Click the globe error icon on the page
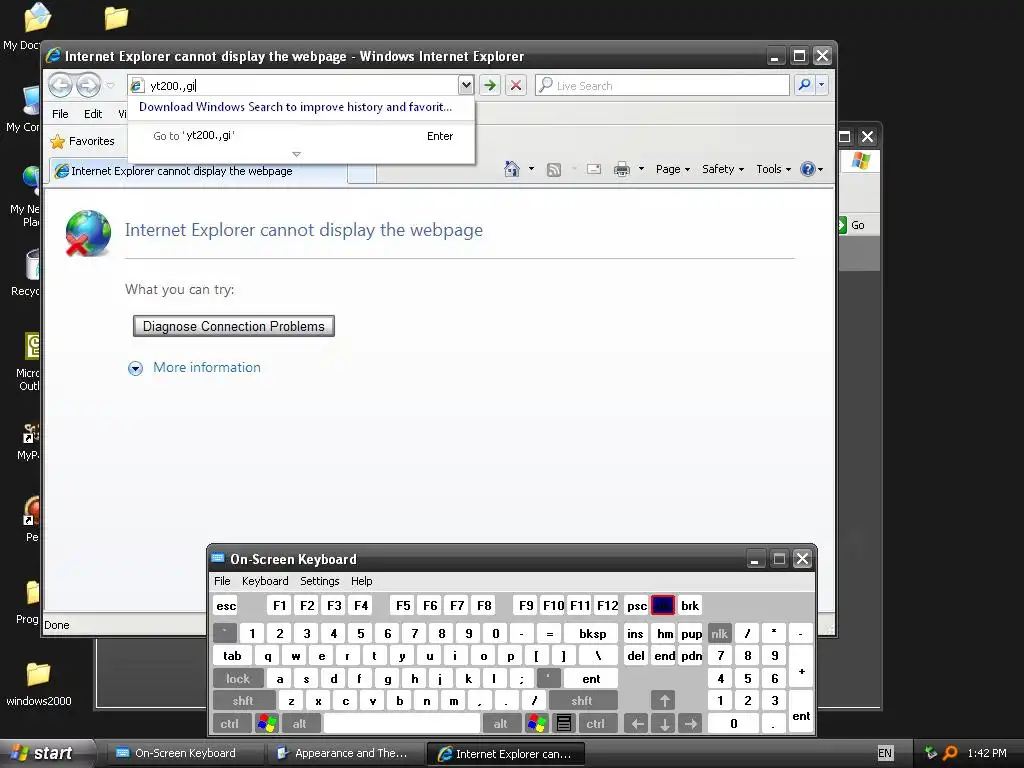The width and height of the screenshot is (1024, 768). (x=88, y=233)
